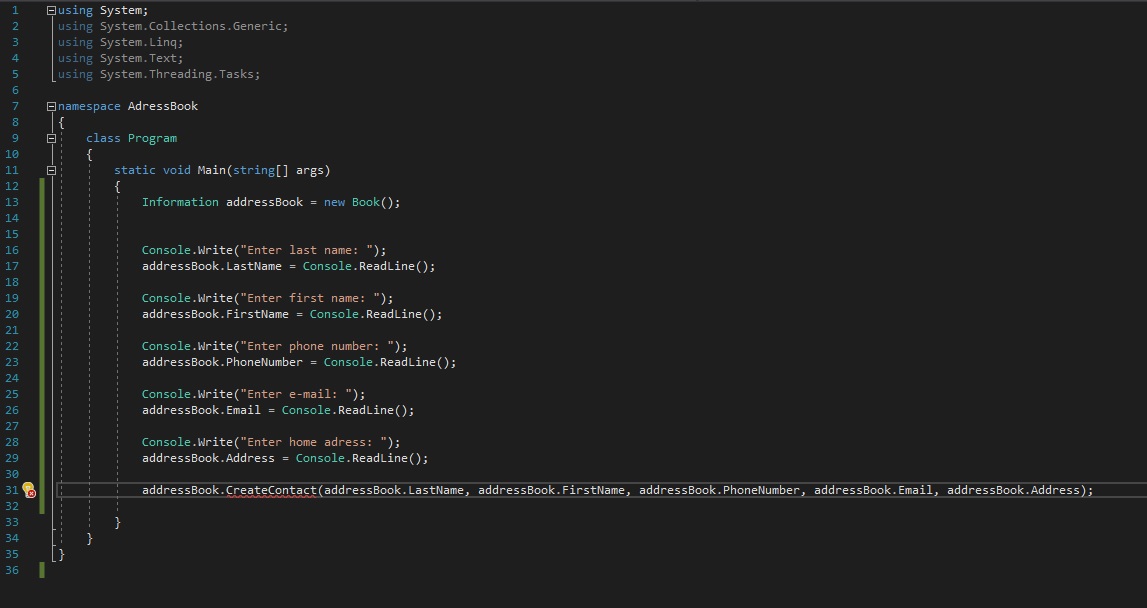Click the AdressBook namespace name
Viewport: 1147px width, 608px height.
pos(163,107)
